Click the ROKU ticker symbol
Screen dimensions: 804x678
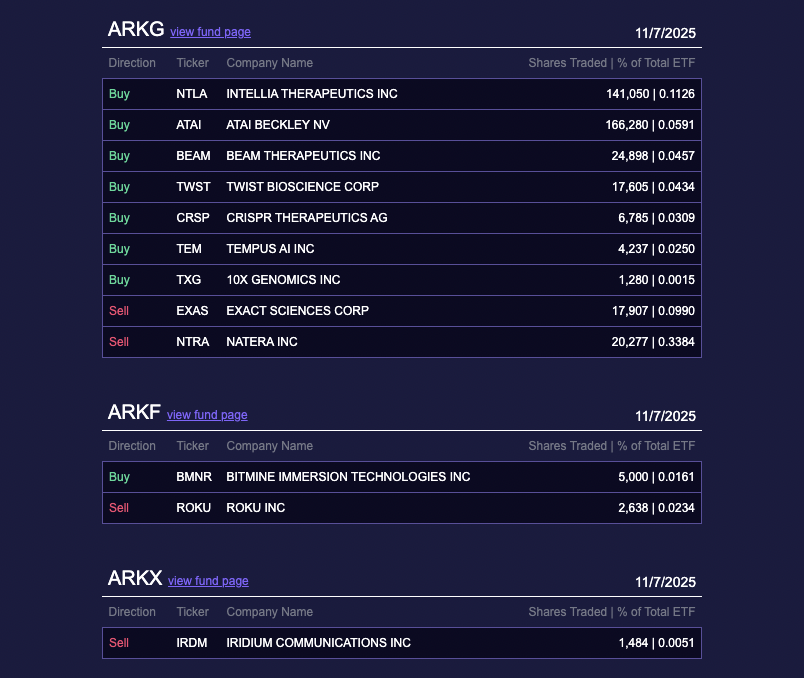pos(193,508)
